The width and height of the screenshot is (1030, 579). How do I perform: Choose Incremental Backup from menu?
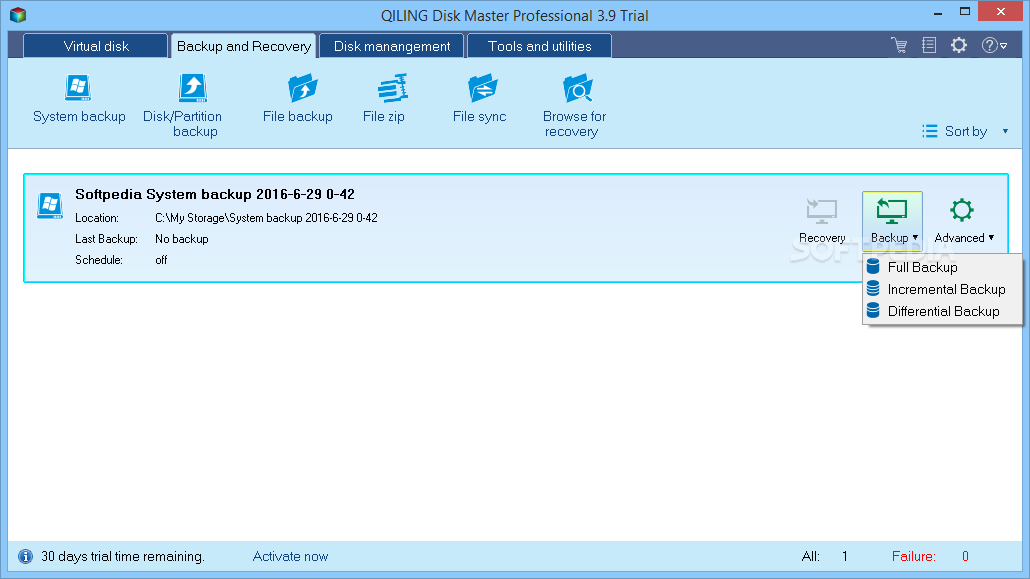click(943, 289)
